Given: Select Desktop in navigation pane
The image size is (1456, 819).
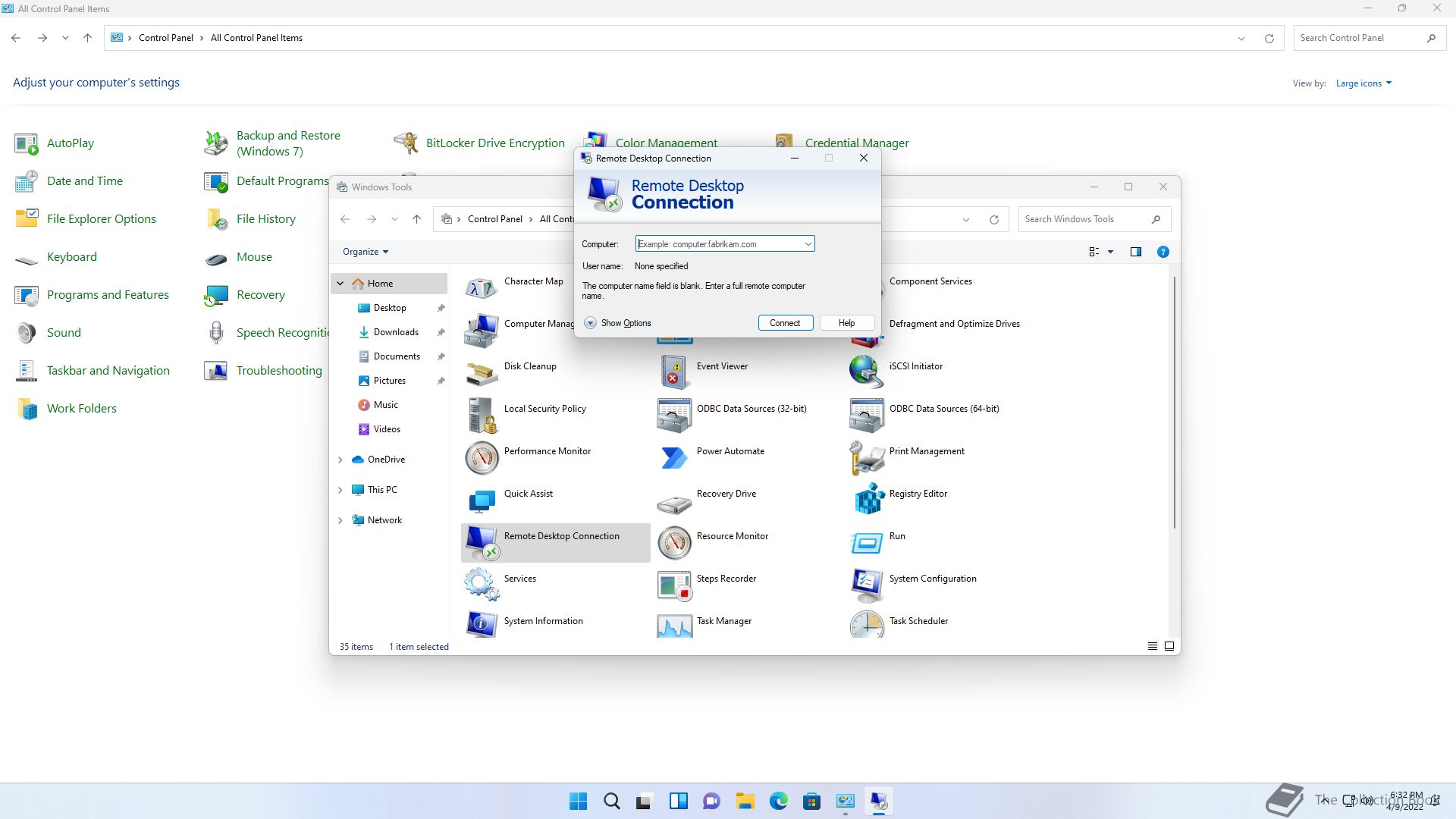Looking at the screenshot, I should pos(390,308).
